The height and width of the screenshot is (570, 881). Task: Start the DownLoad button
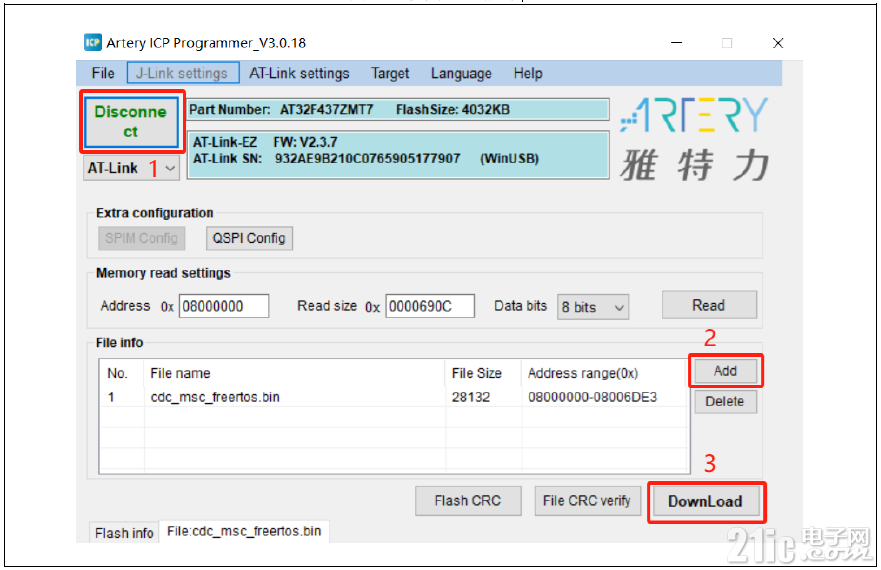(706, 501)
